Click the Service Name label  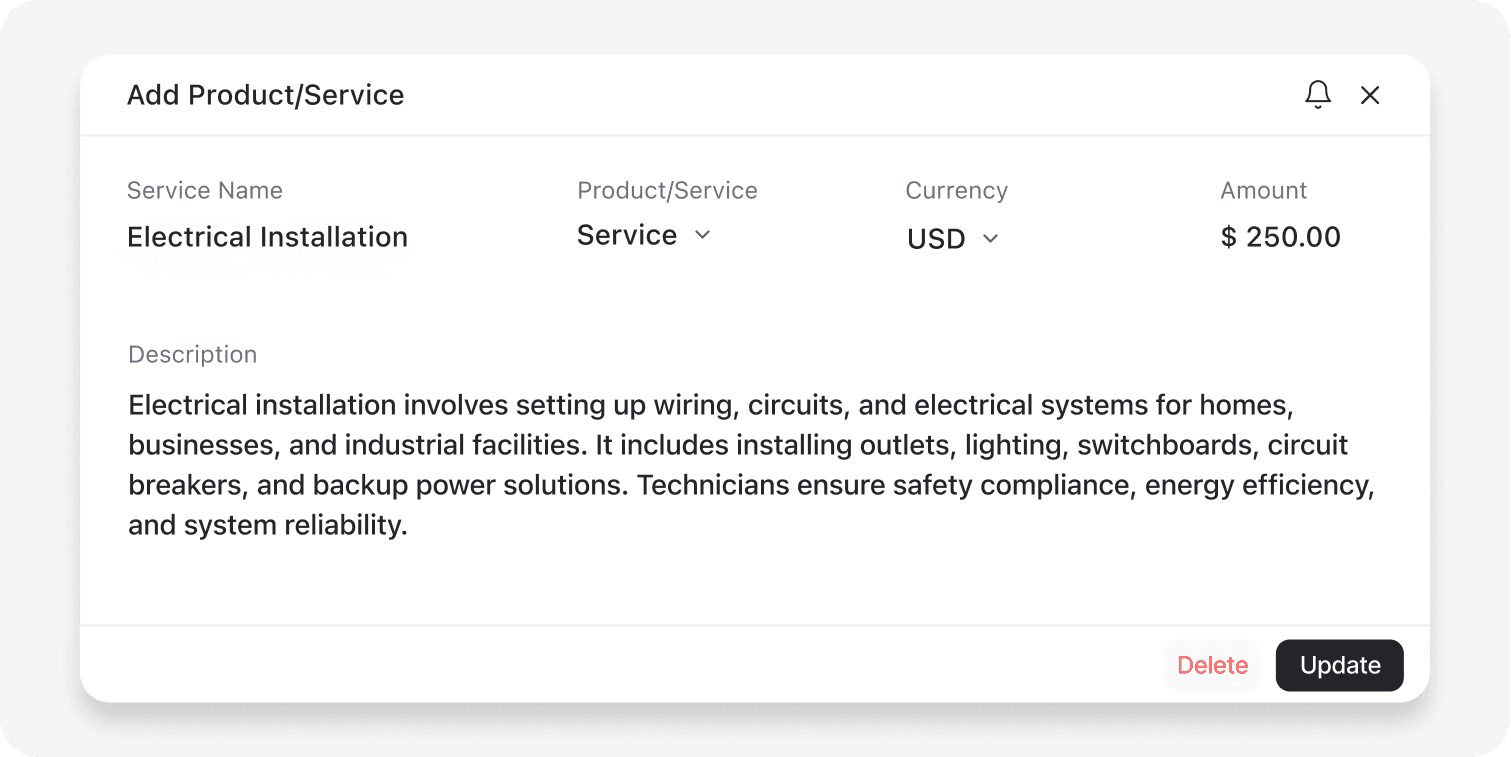point(204,190)
